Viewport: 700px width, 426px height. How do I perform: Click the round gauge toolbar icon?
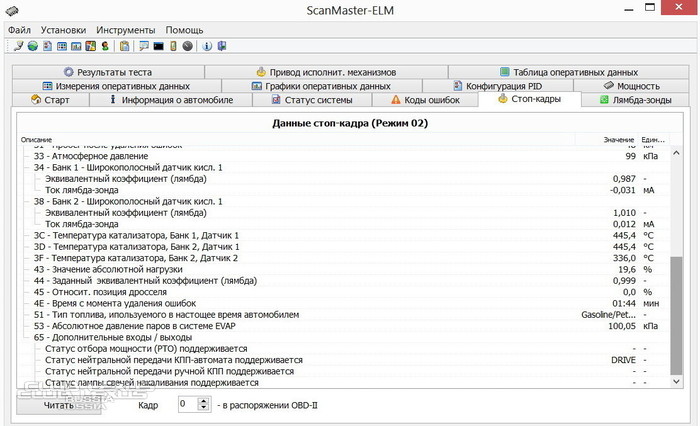tap(187, 46)
